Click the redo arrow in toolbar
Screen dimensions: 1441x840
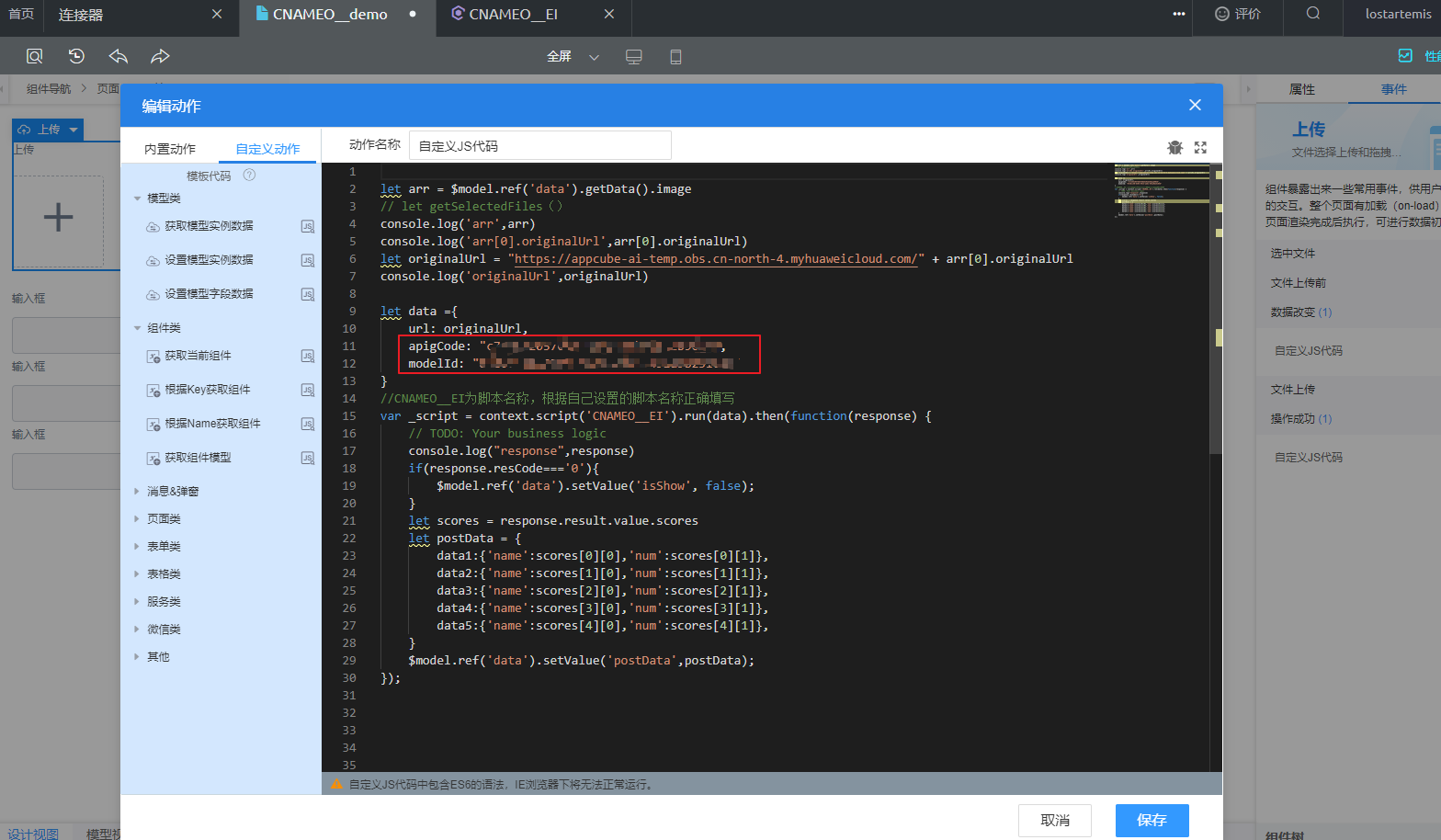[x=160, y=56]
